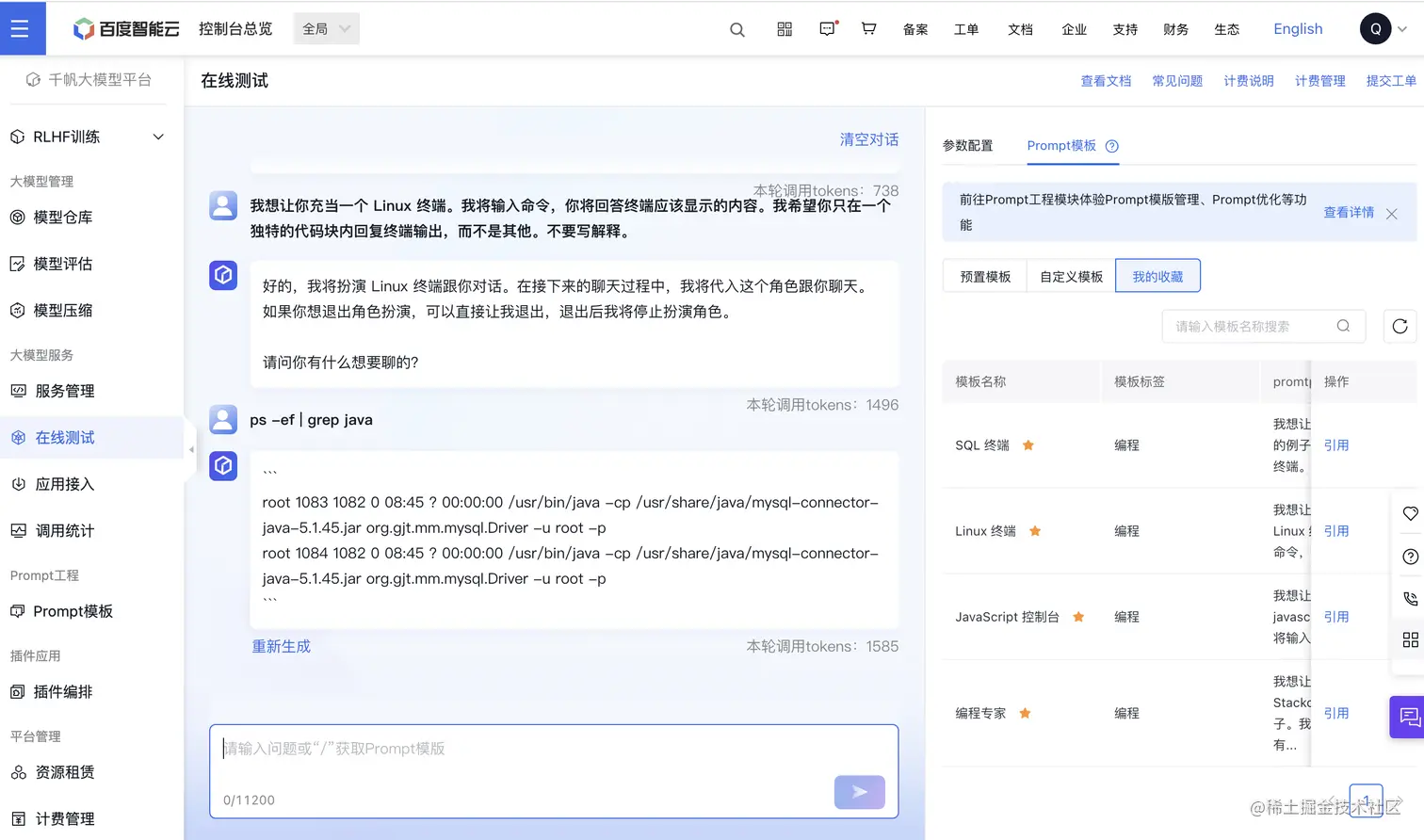The height and width of the screenshot is (840, 1424).
Task: Click the first user avatar in chat
Action: coord(223,205)
